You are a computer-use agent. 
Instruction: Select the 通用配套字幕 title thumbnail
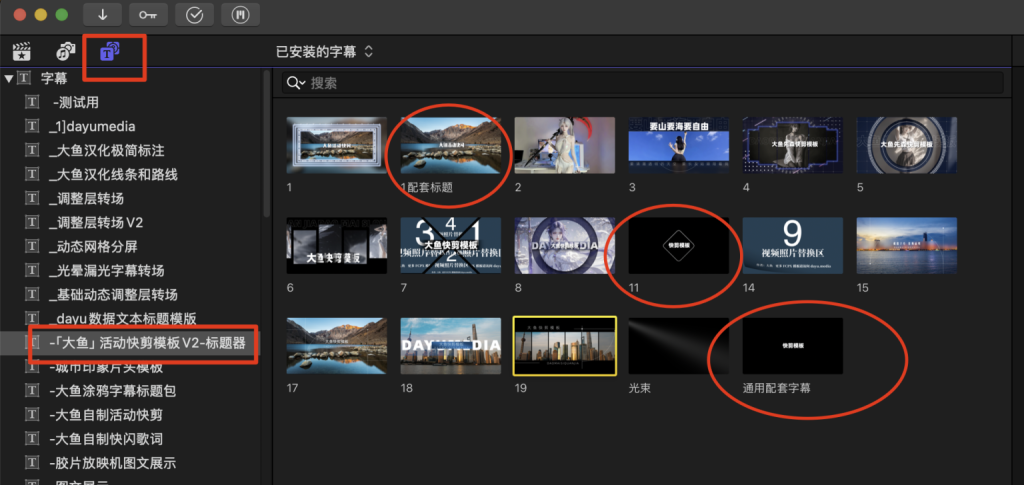click(x=792, y=346)
